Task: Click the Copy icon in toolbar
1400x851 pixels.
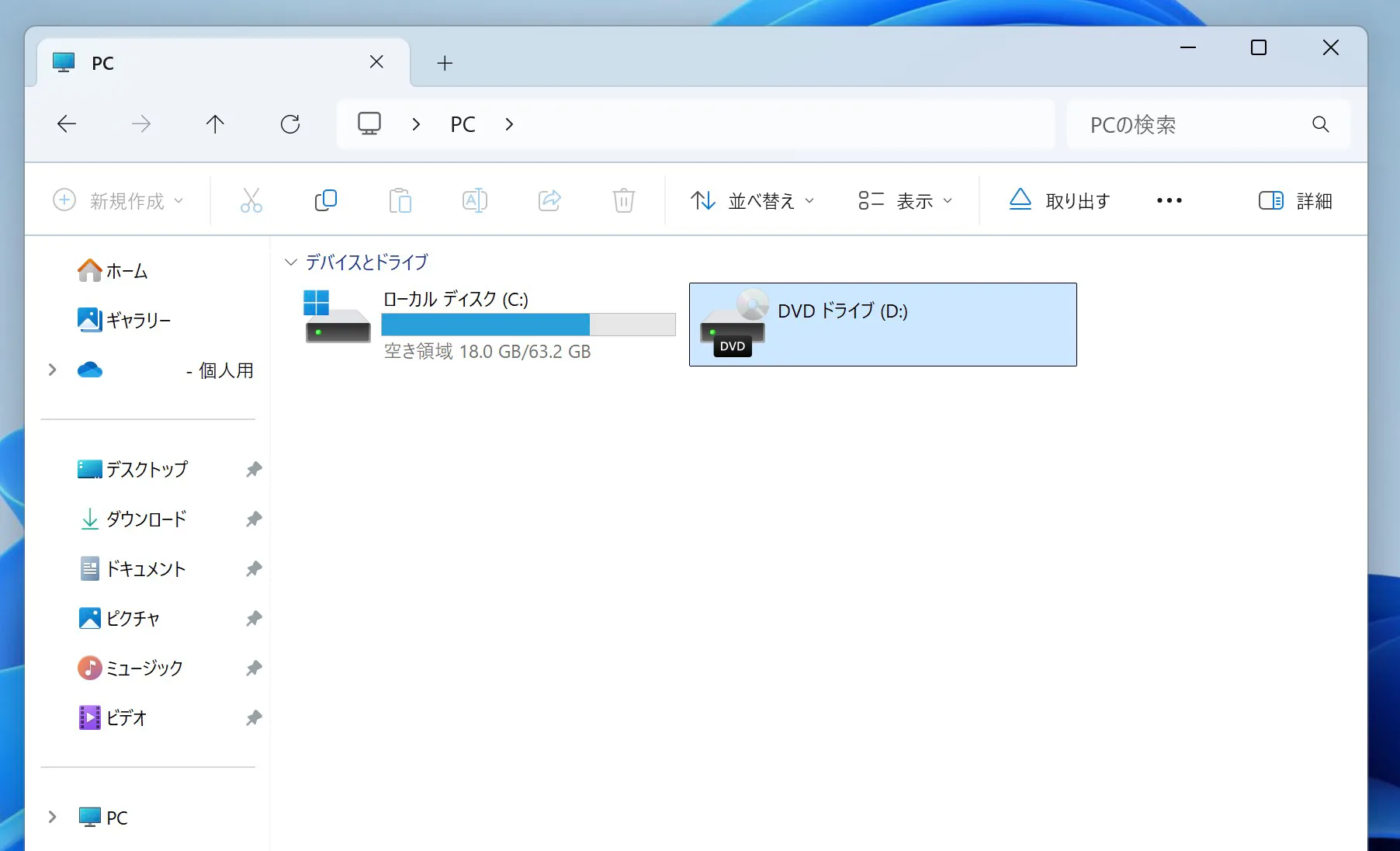Action: point(325,200)
